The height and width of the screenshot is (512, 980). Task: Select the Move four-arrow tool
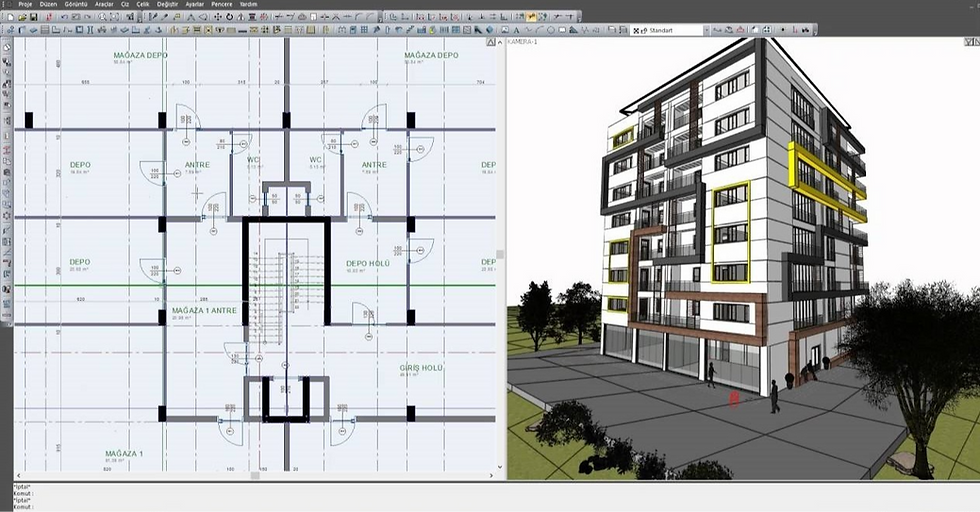[x=218, y=17]
